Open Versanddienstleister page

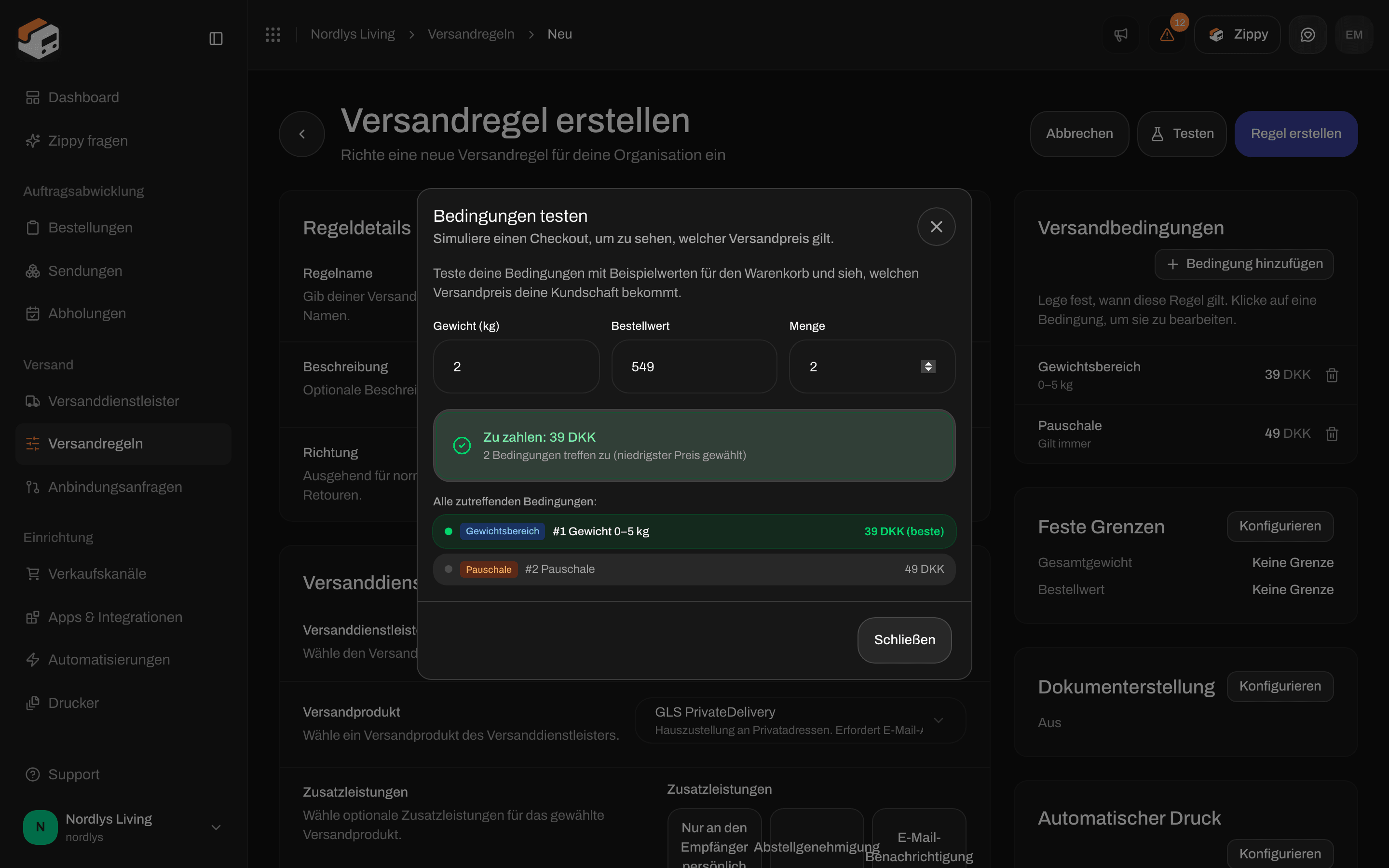[x=123, y=401]
